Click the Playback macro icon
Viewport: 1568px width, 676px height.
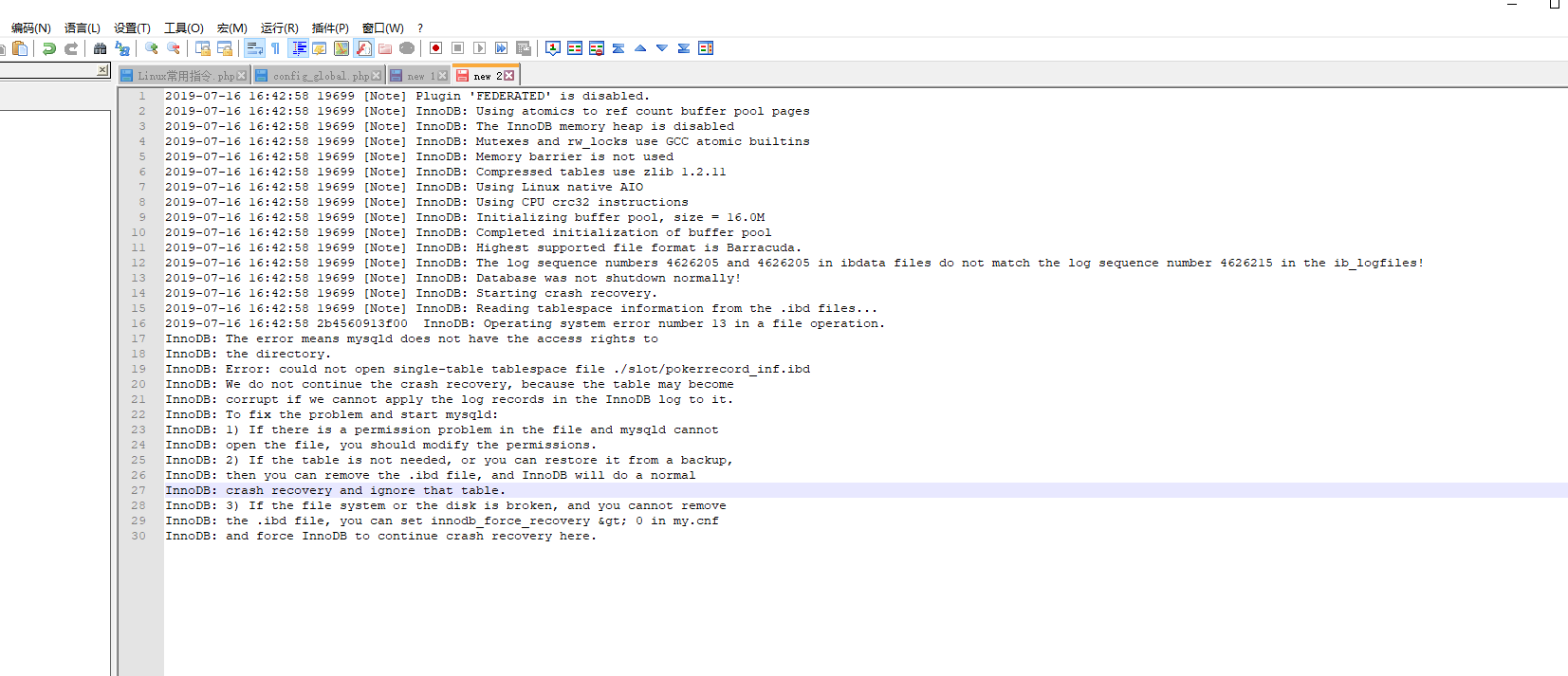tap(479, 48)
